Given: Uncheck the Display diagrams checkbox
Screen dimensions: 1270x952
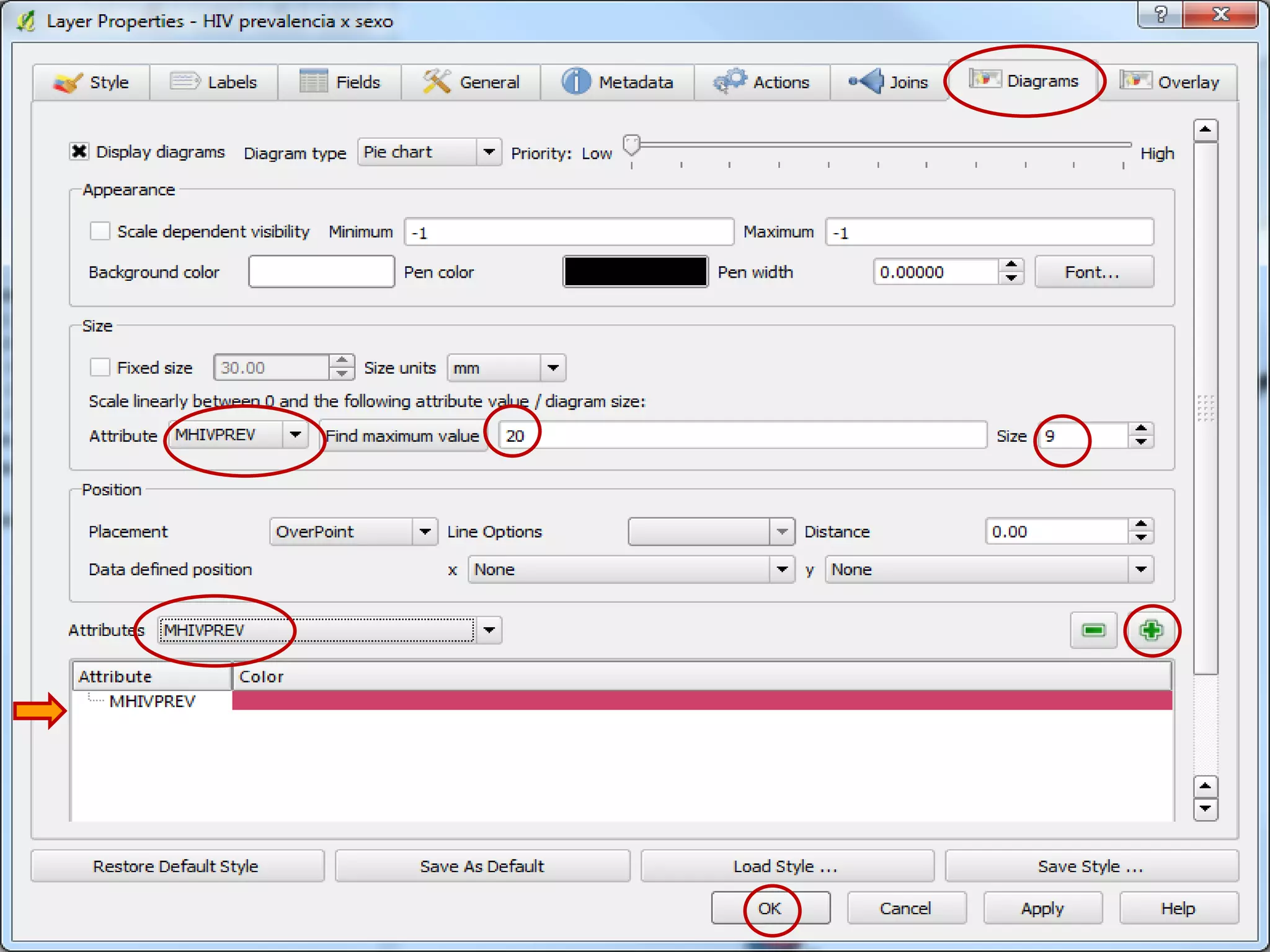Looking at the screenshot, I should (x=79, y=152).
